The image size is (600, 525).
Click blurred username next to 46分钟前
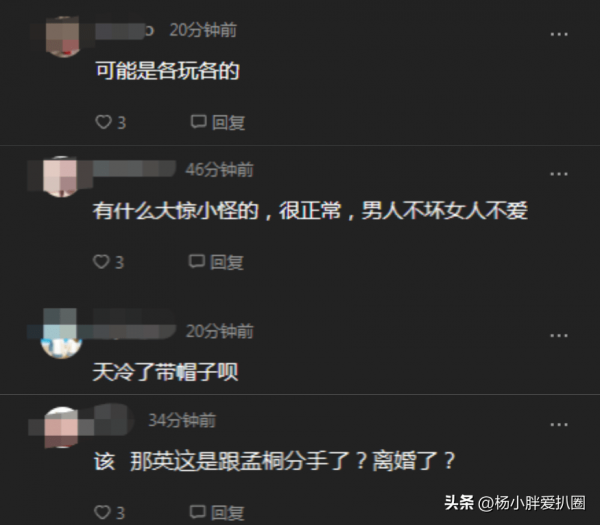coord(134,169)
